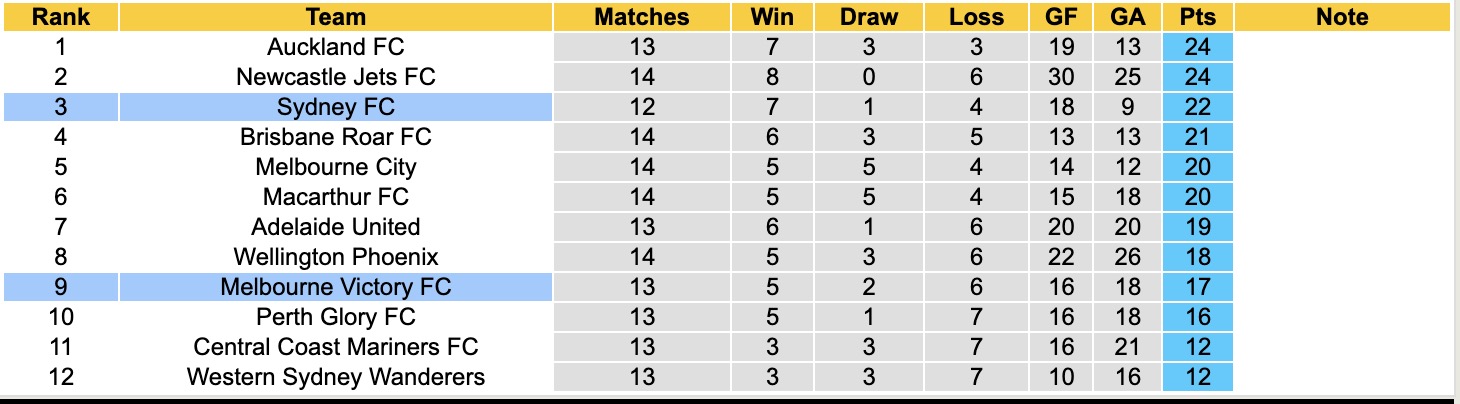
Task: Click the Pts column header
Action: pos(1197,17)
